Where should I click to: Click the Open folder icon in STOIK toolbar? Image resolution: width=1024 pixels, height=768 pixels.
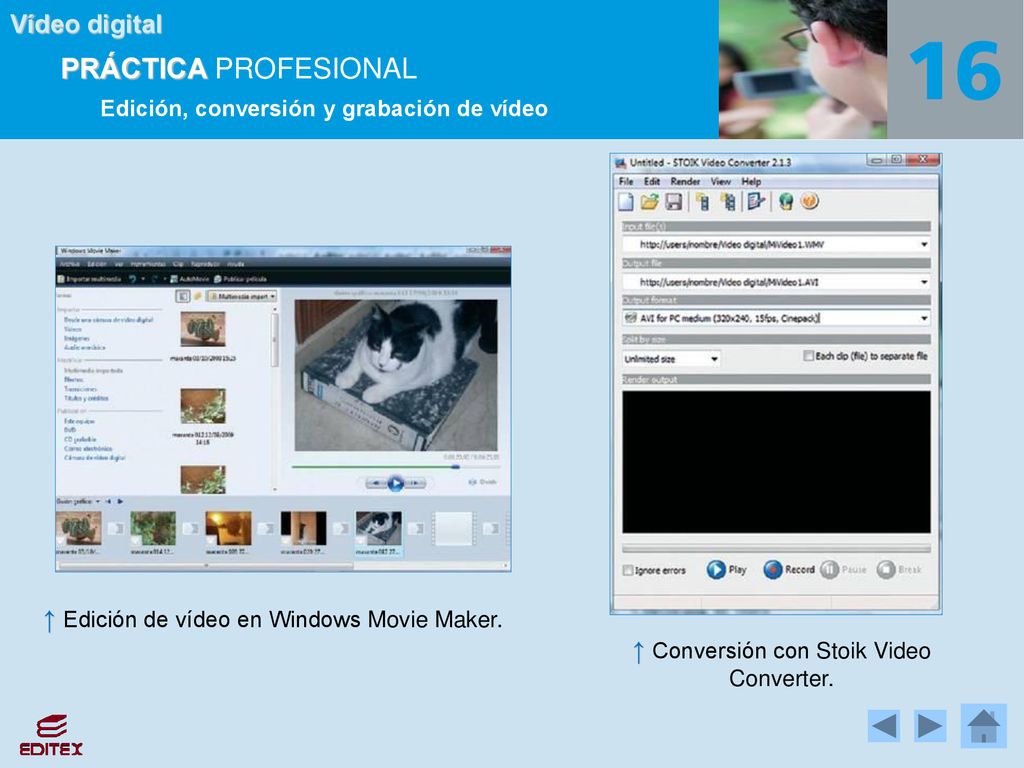point(649,202)
